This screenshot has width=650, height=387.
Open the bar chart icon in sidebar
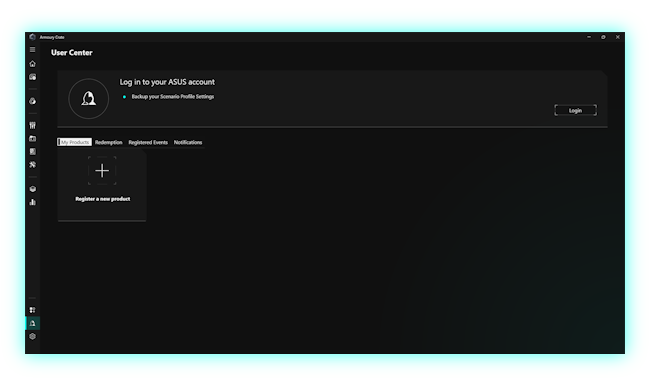pyautogui.click(x=32, y=202)
